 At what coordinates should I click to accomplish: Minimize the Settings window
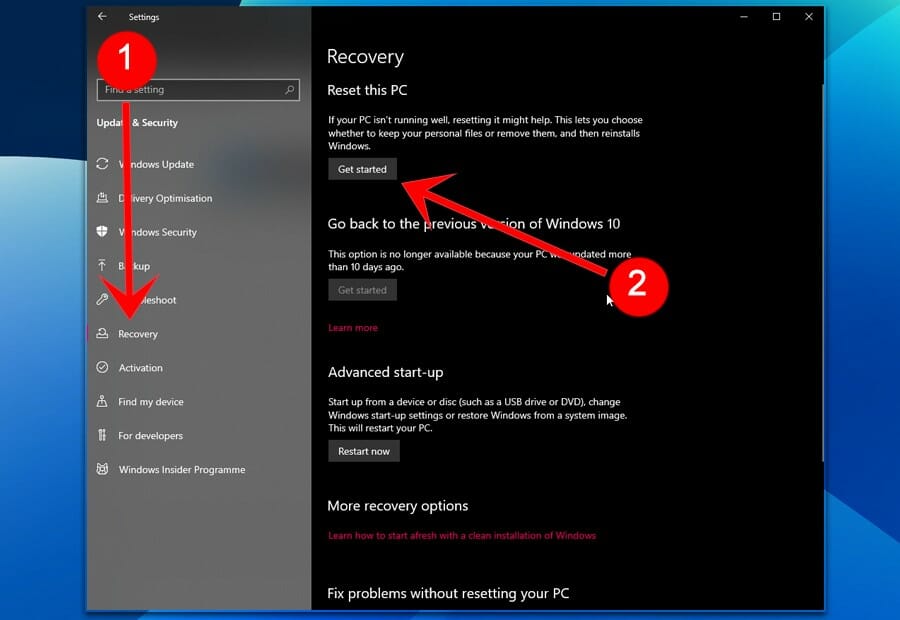tap(744, 17)
